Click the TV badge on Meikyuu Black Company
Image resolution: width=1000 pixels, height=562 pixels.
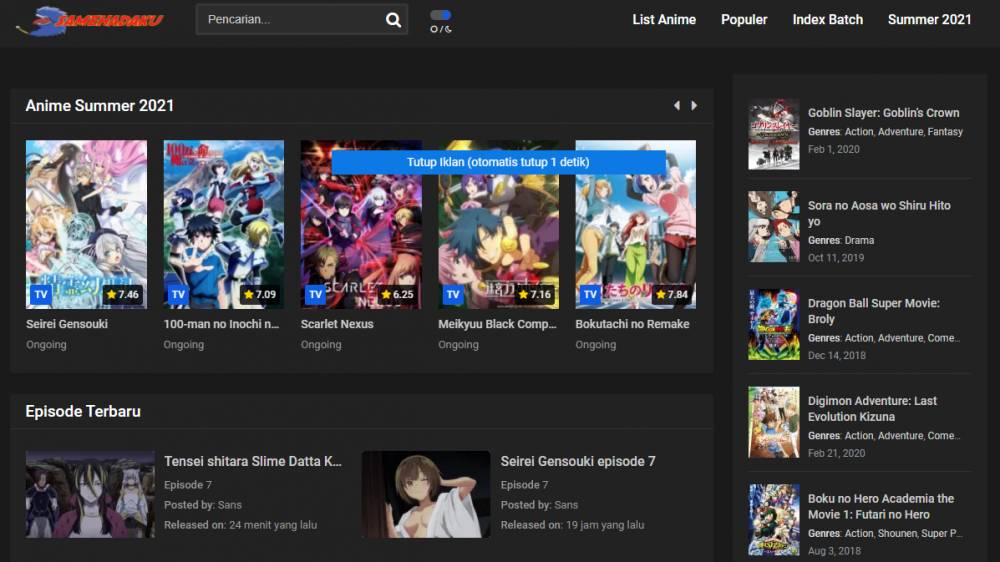click(453, 295)
